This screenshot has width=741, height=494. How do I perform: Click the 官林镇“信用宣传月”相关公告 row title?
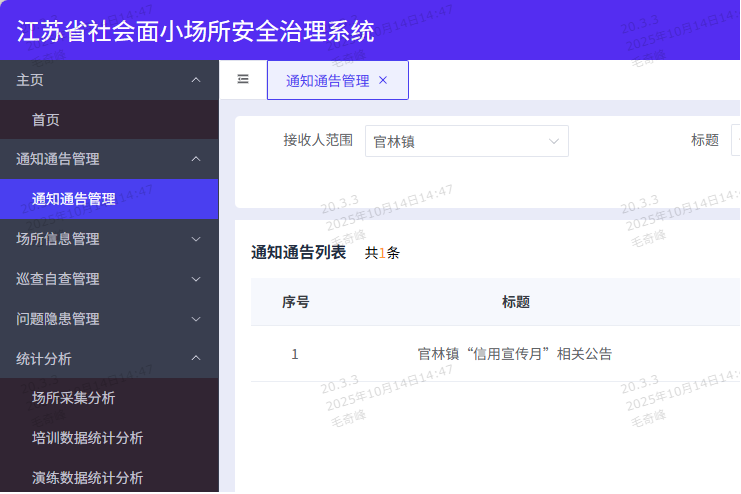tap(514, 354)
